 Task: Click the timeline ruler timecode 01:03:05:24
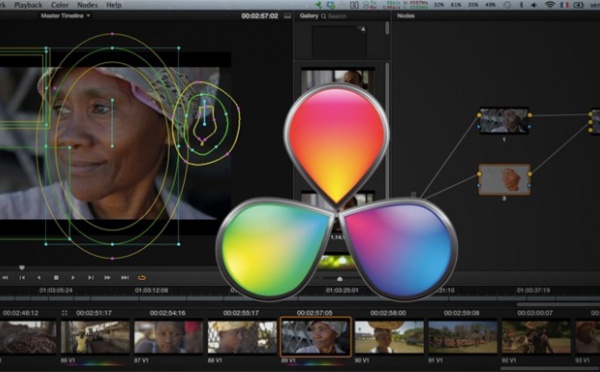point(56,290)
